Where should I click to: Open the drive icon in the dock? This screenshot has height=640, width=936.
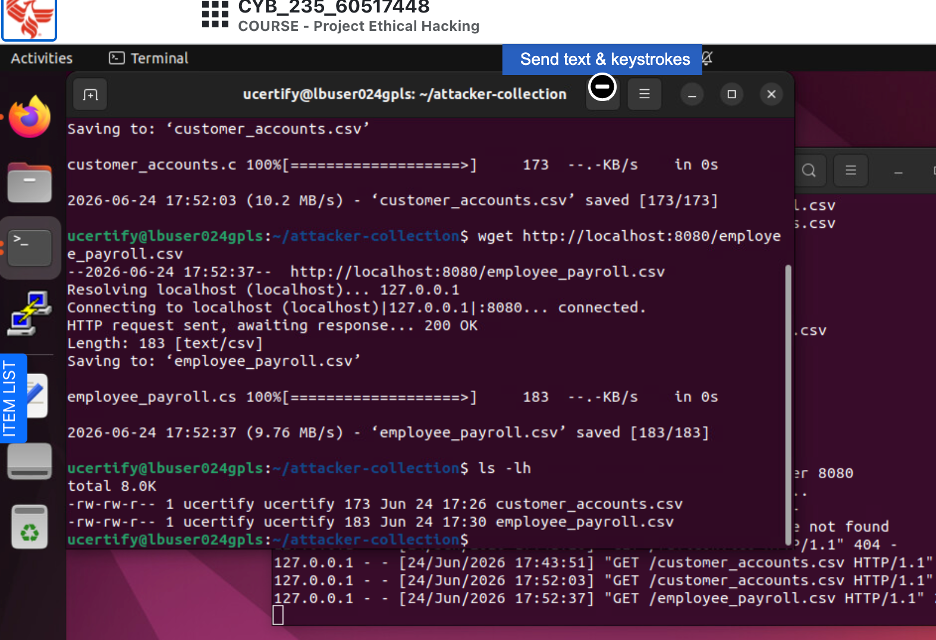click(x=29, y=461)
